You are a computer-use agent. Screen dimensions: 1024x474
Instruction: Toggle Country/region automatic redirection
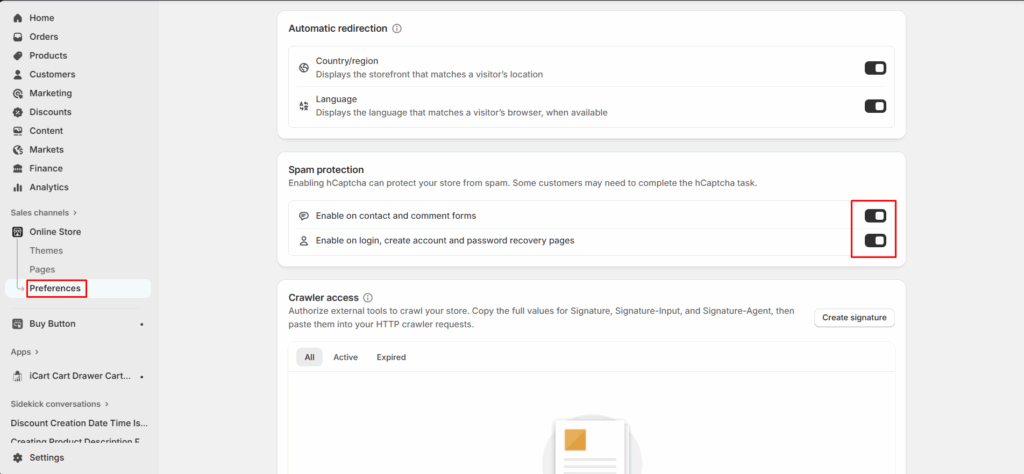(875, 68)
